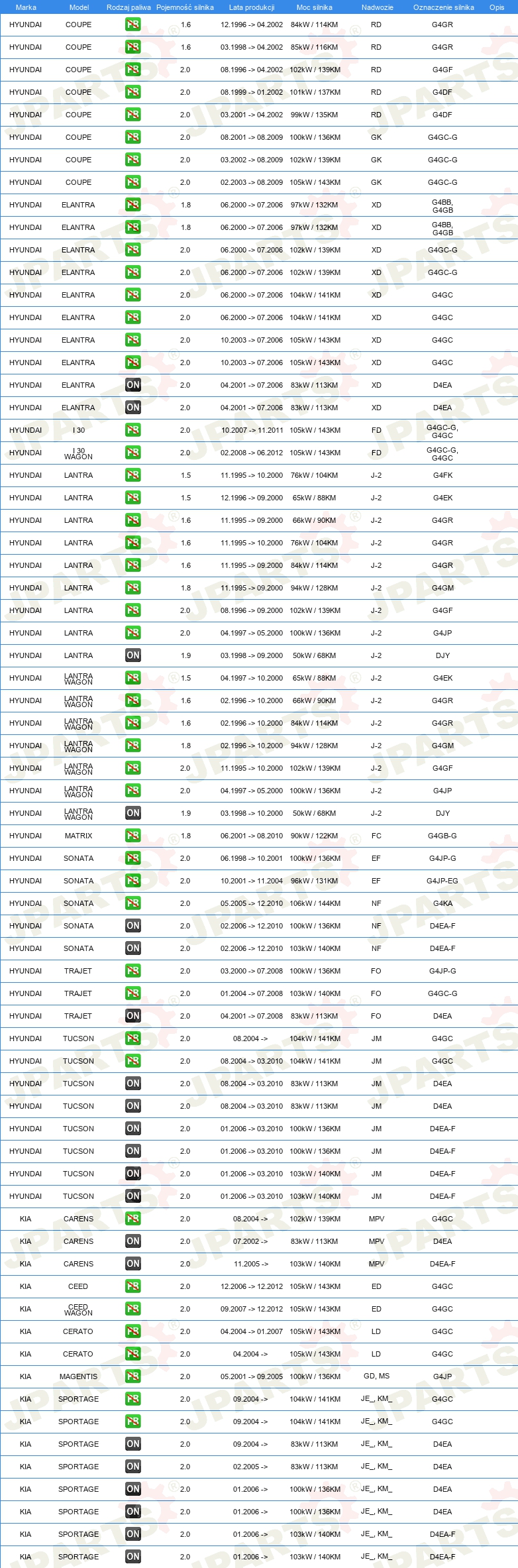Click petrol icon in Kia Carens G4GC row

click(133, 1219)
